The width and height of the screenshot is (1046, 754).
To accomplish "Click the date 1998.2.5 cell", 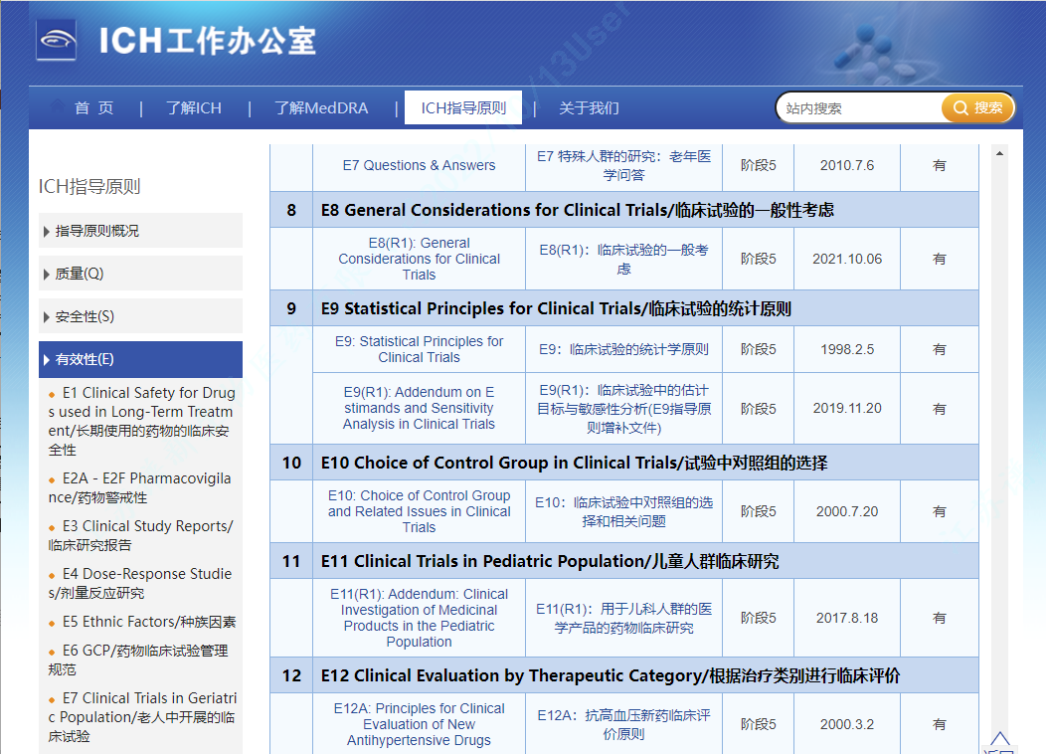I will click(x=847, y=349).
